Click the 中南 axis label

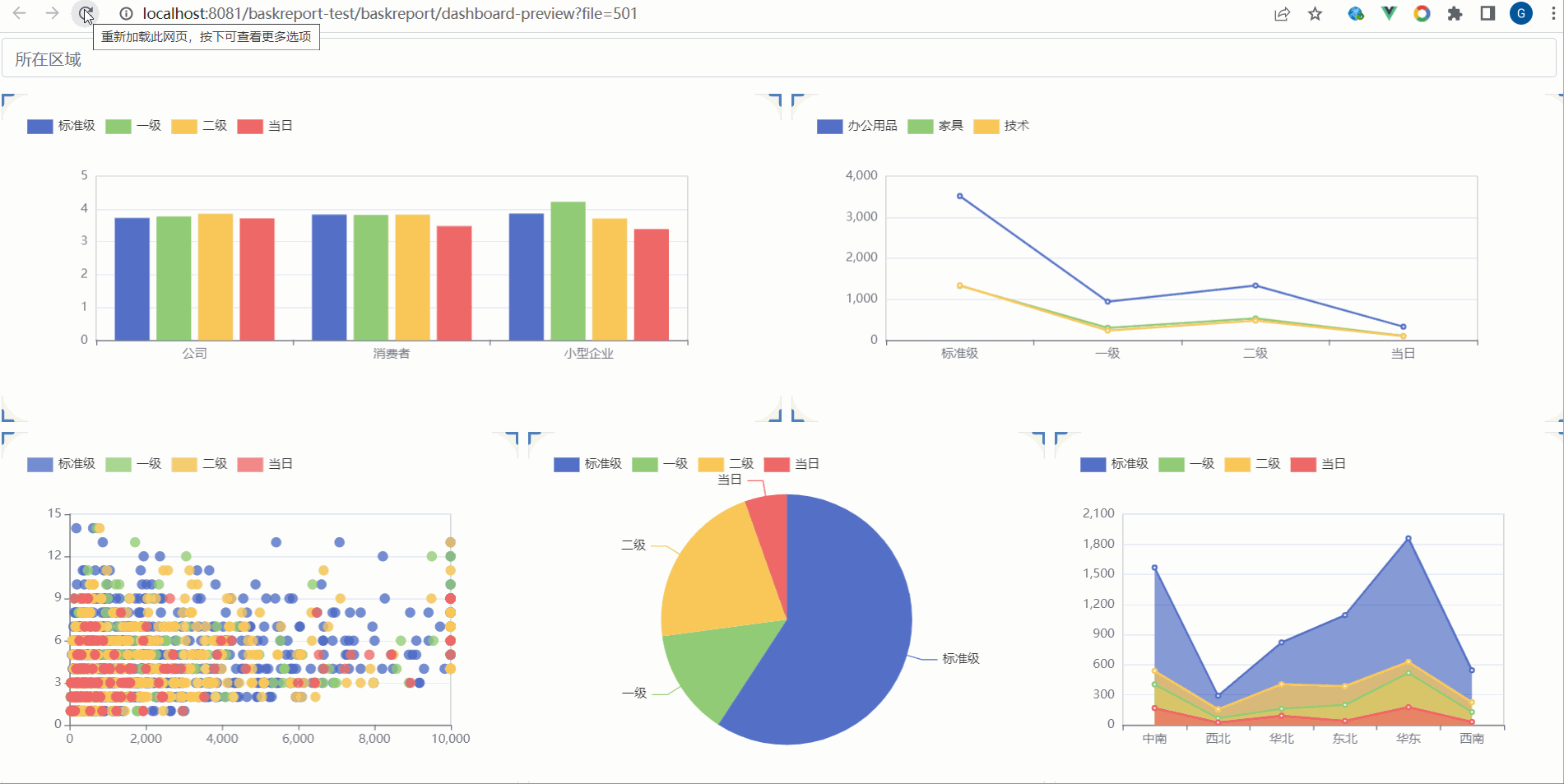pos(1154,739)
